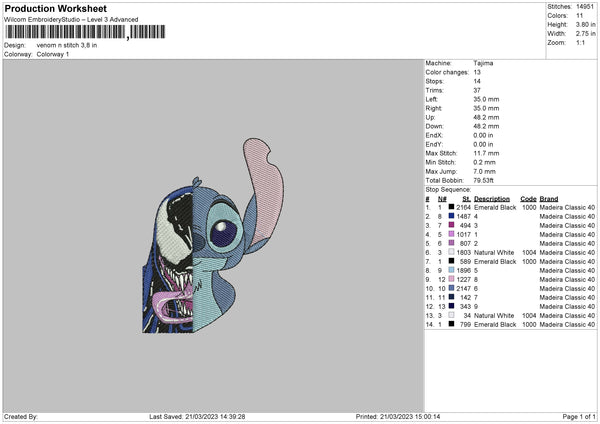This screenshot has width=600, height=424.
Task: Click "Wilcom EmbroideryStudio – Level 3 Advanced" text
Action: (x=71, y=20)
